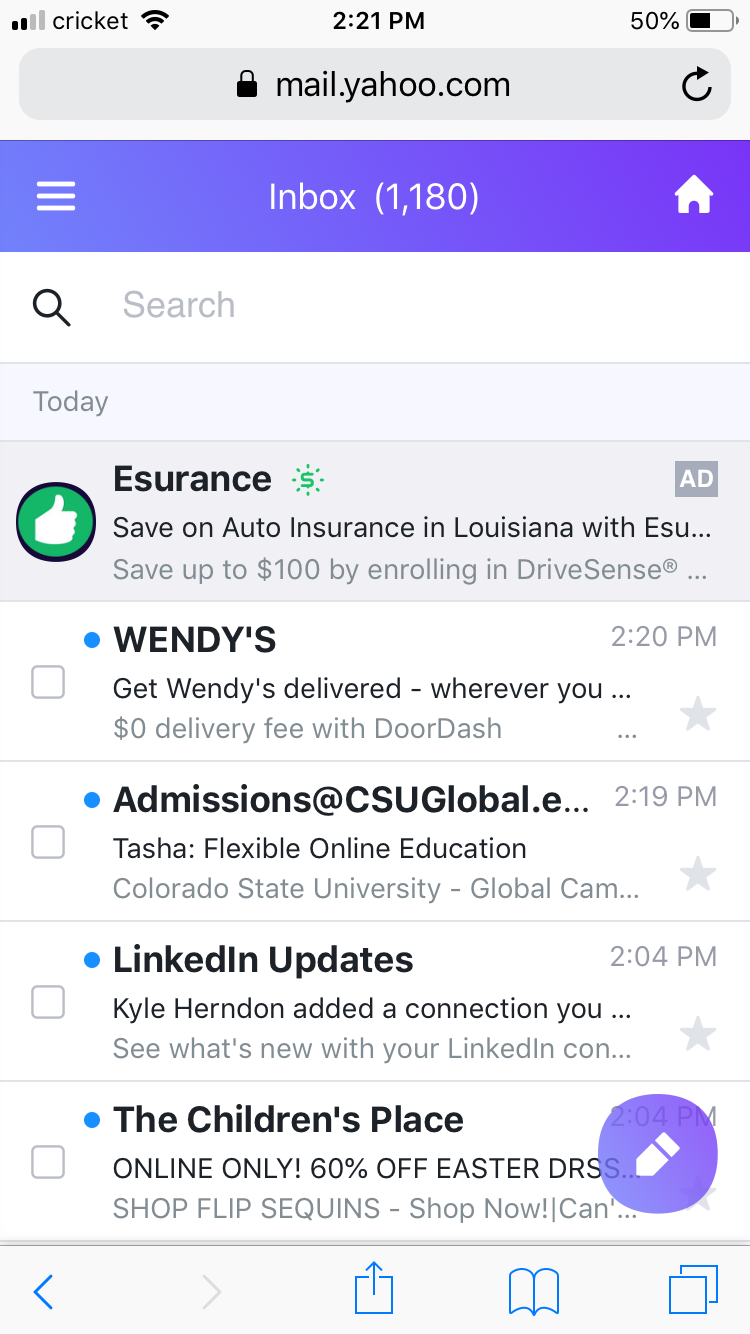Star the CSU Global admissions email
The height and width of the screenshot is (1334, 750).
click(x=697, y=874)
